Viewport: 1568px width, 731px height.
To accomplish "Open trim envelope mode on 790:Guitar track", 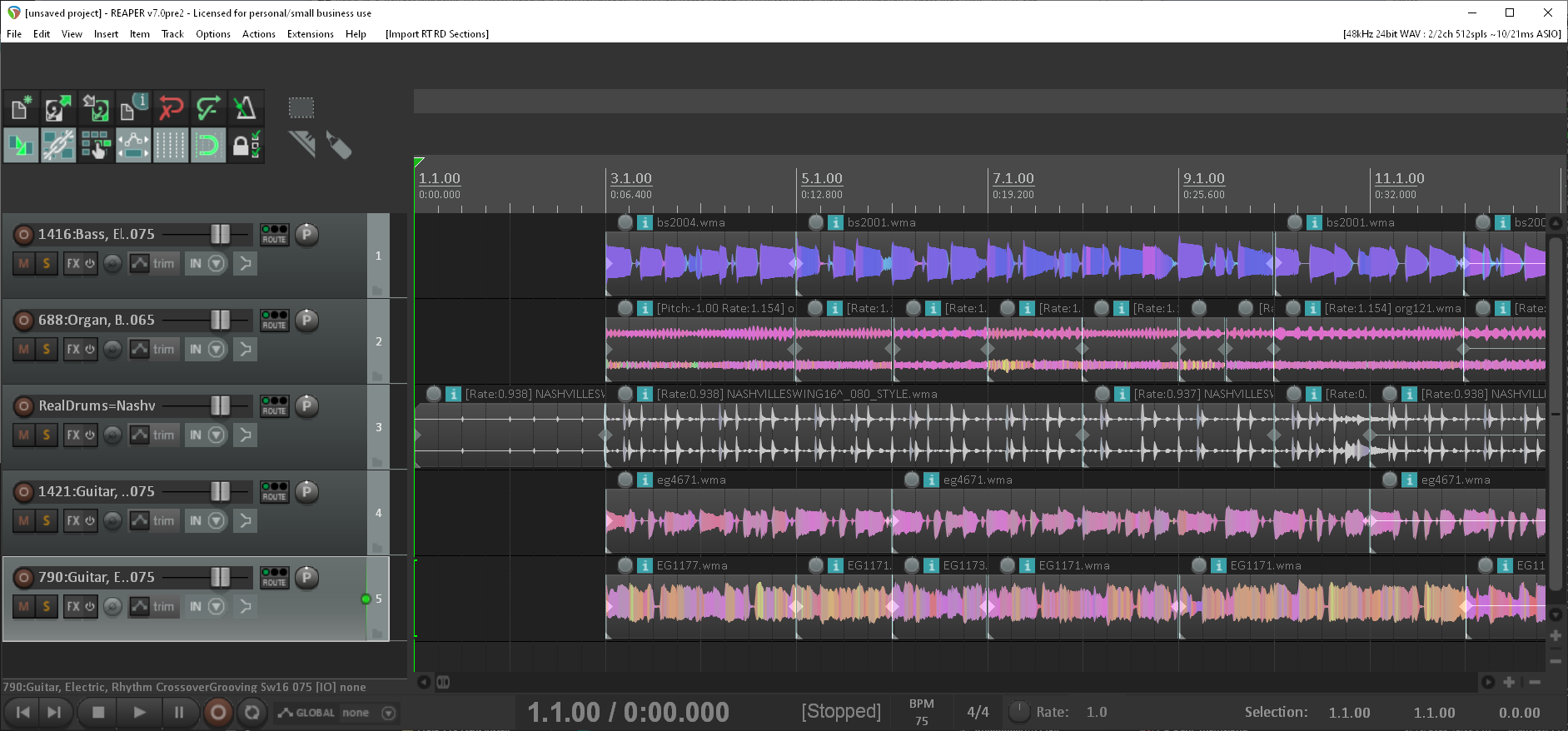I will pyautogui.click(x=163, y=607).
